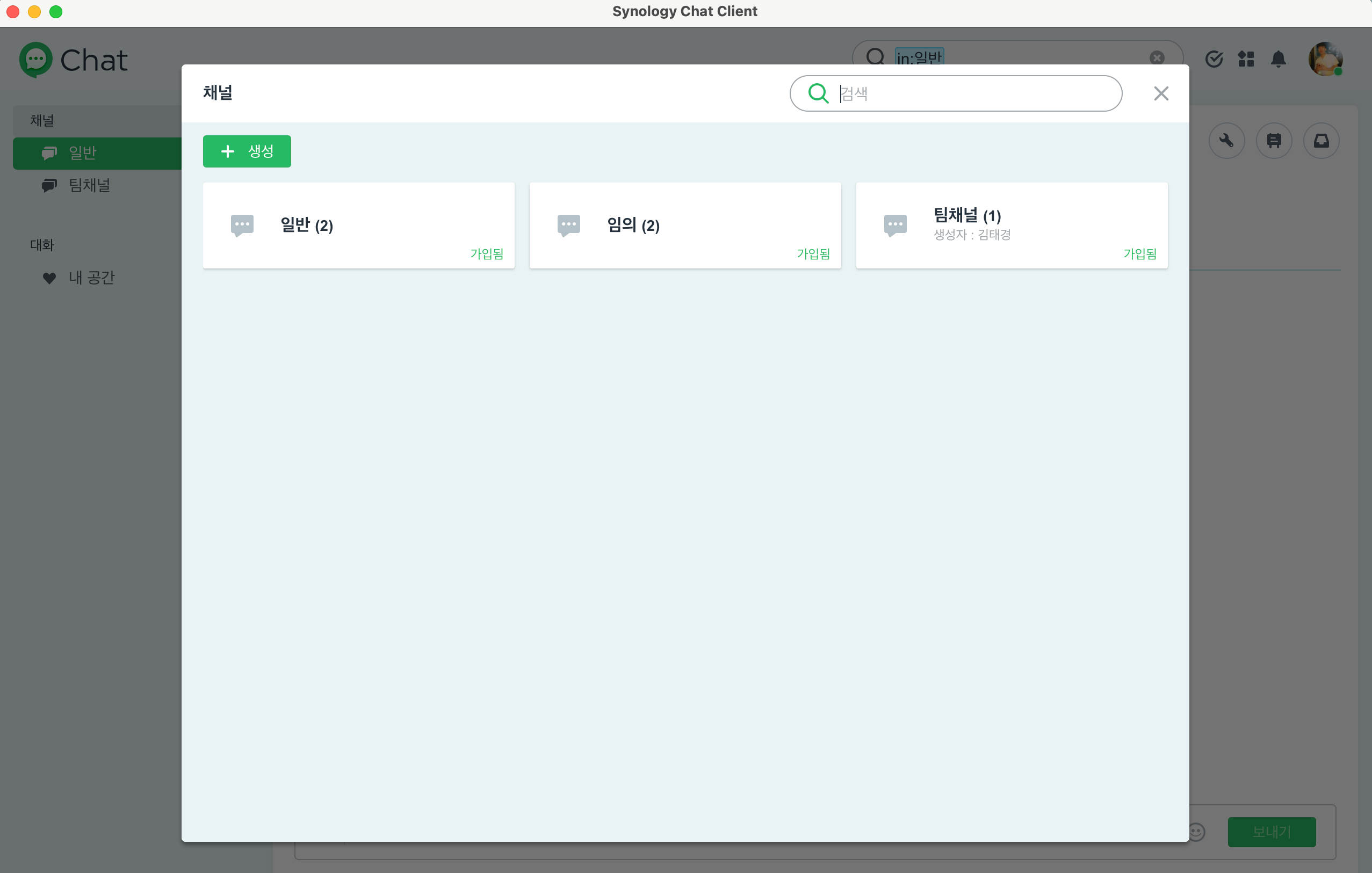Screen dimensions: 1372x873
Task: Click the speech bubble icon on 팀채널 card
Action: pos(895,225)
